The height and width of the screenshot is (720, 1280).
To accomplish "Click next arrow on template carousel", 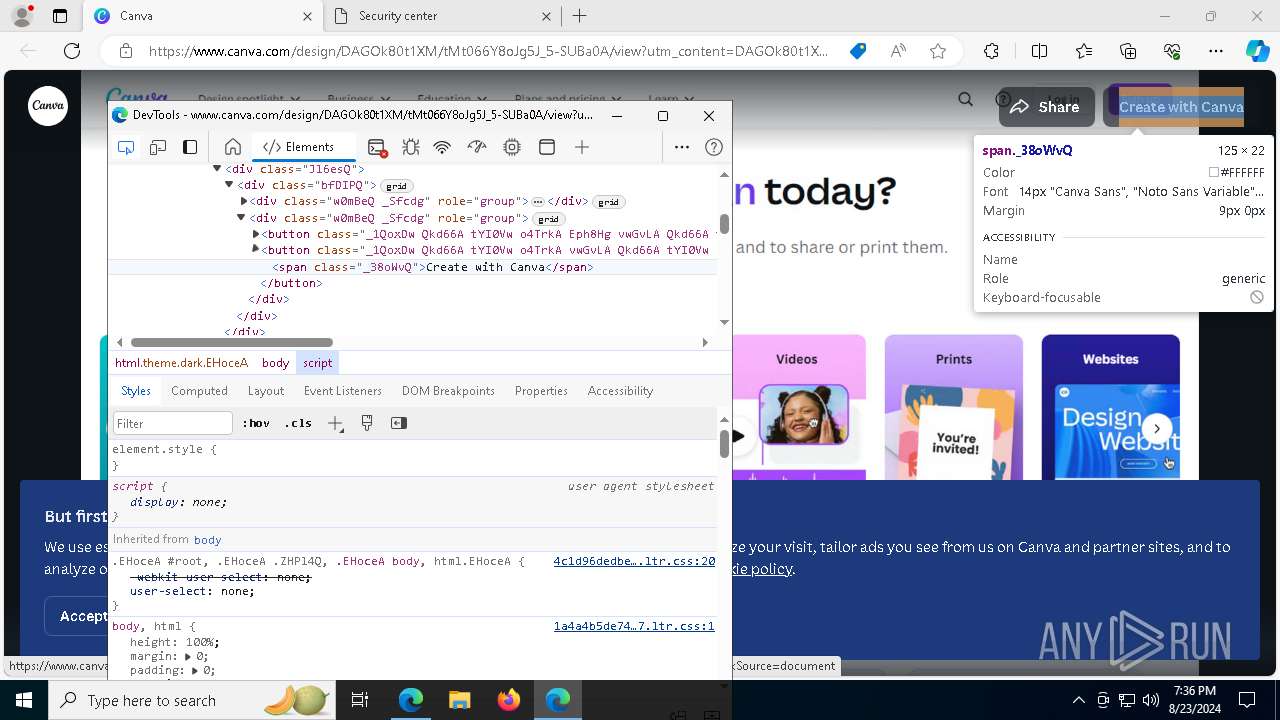I will 1157,429.
